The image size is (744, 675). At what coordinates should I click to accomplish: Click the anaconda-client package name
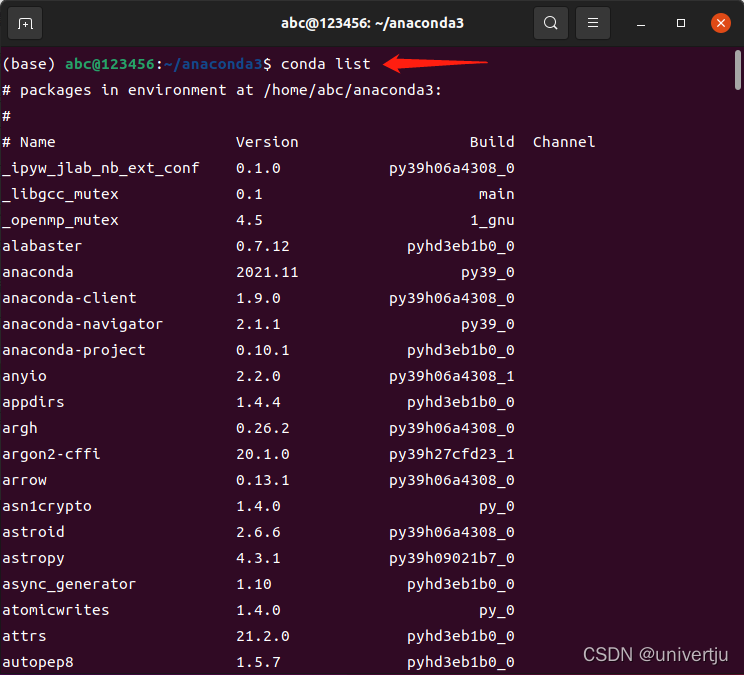[x=69, y=298]
